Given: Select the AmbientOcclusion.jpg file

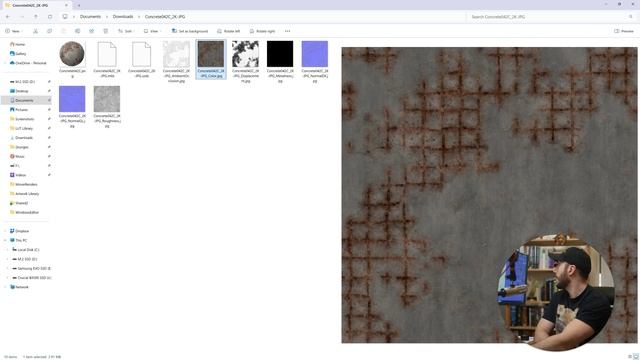Looking at the screenshot, I should 176,62.
